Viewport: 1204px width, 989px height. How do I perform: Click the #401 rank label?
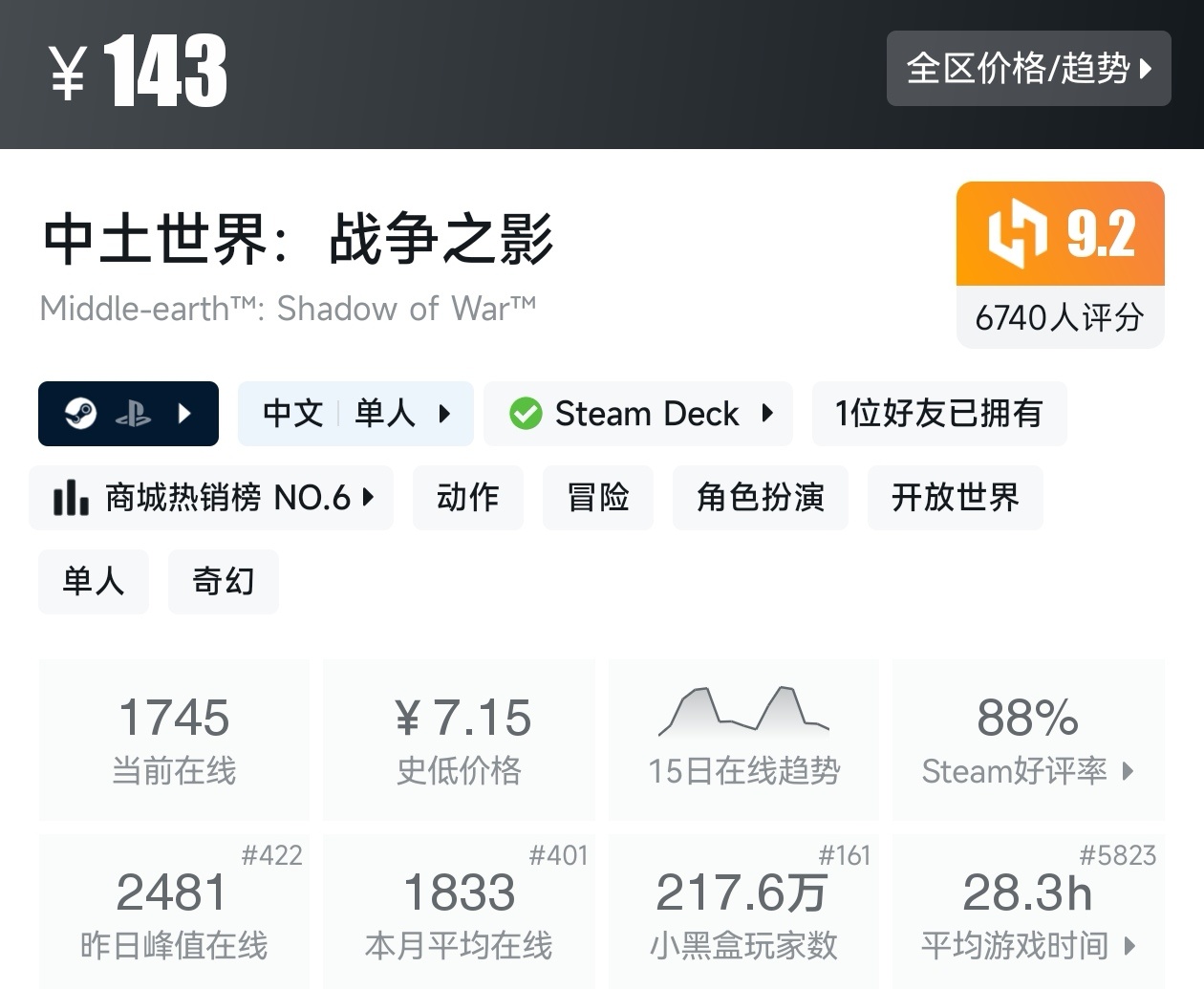coord(558,855)
